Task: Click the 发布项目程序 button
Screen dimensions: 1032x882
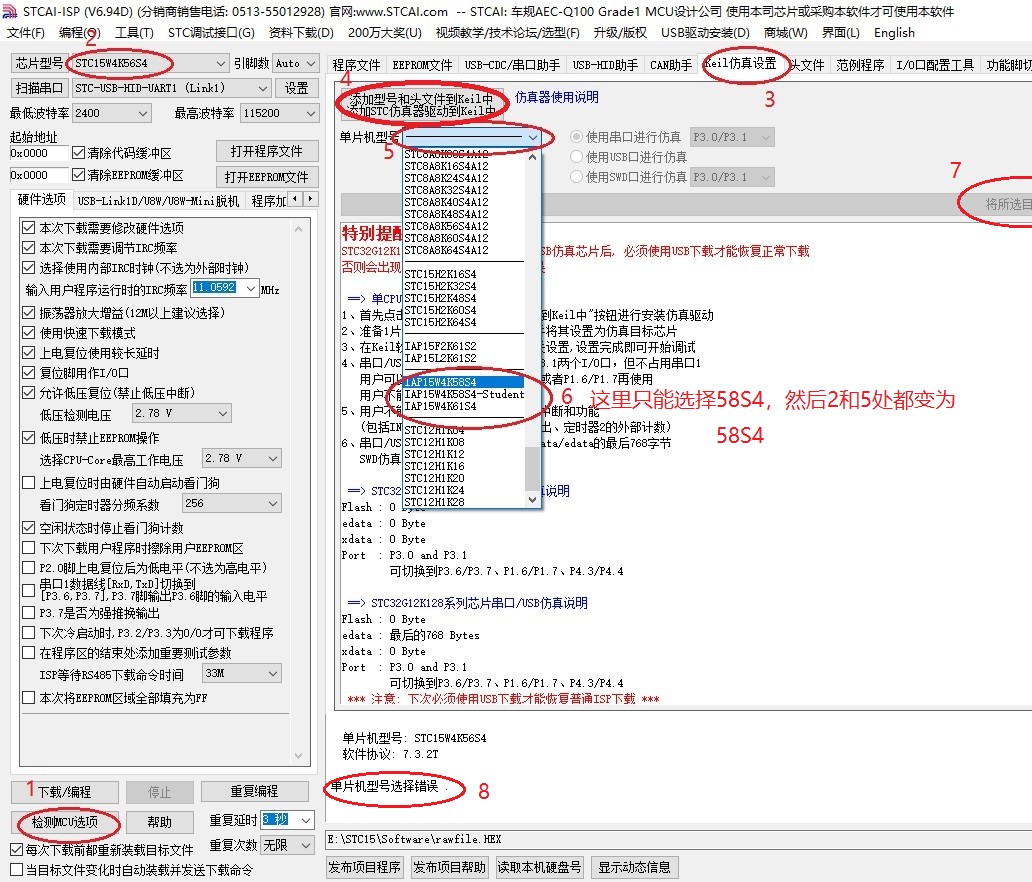Action: click(365, 867)
